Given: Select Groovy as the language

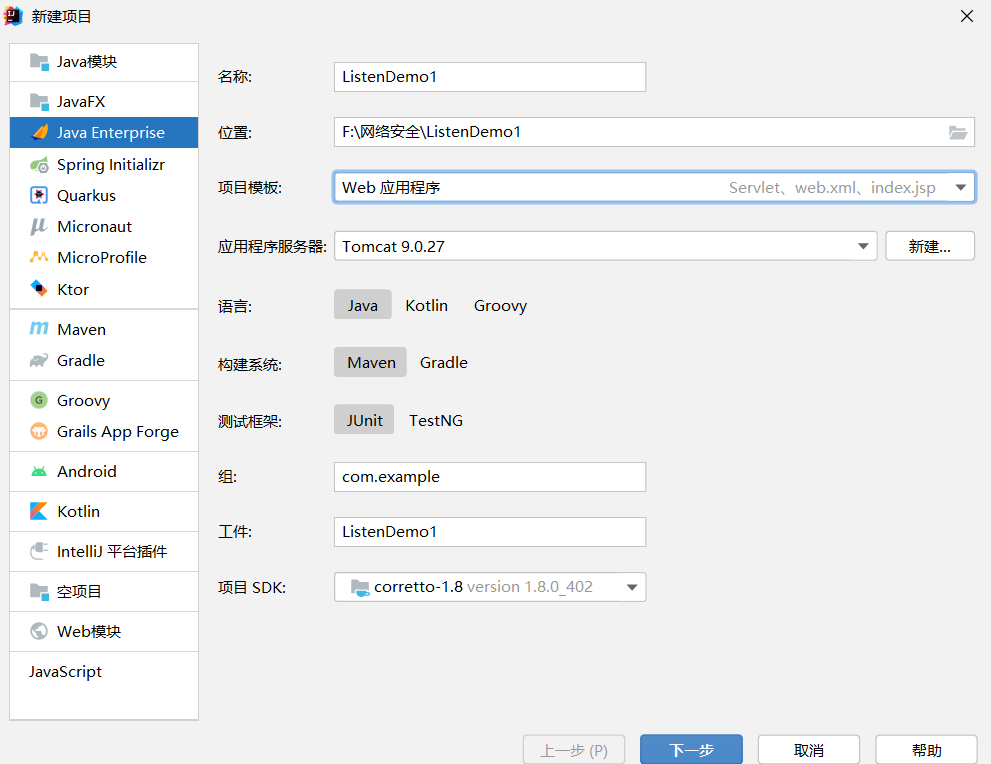Looking at the screenshot, I should [x=501, y=306].
